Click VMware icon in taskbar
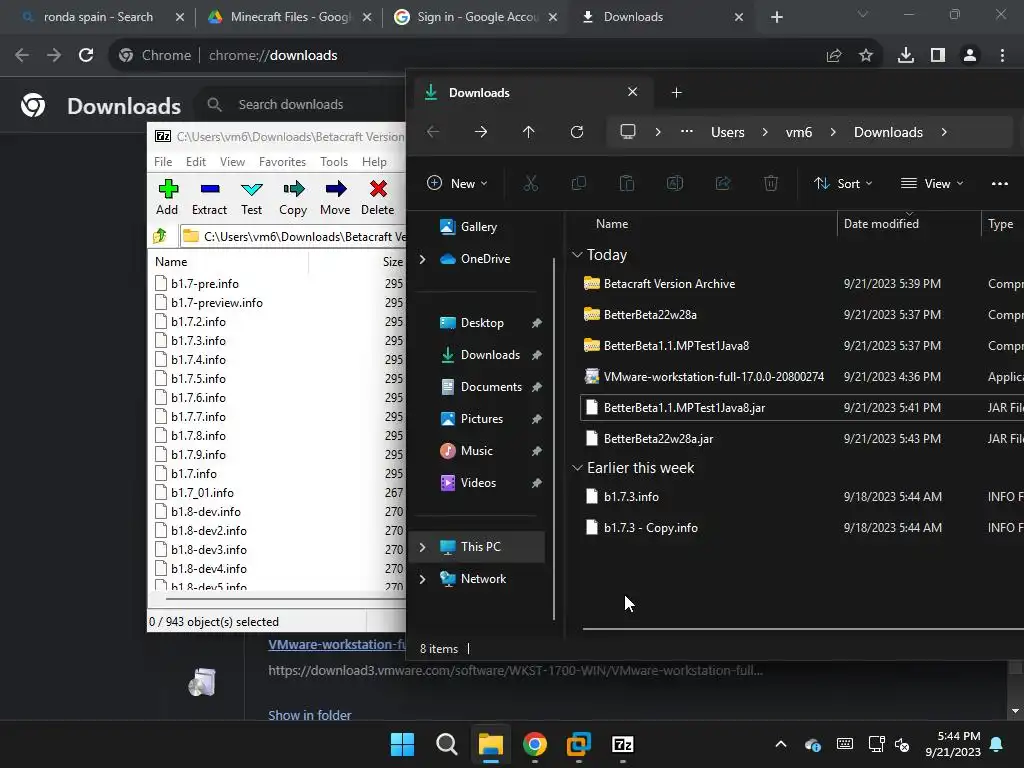The height and width of the screenshot is (768, 1024). click(579, 744)
